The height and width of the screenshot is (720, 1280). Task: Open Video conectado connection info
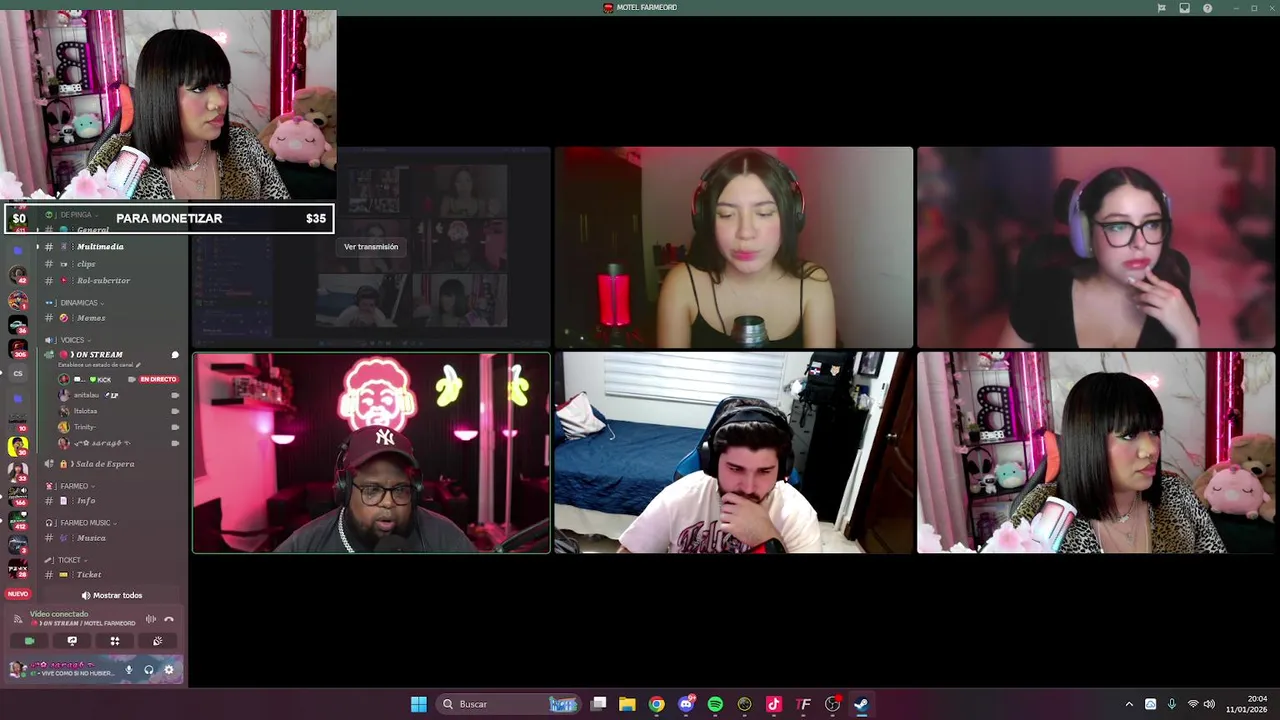coord(59,614)
